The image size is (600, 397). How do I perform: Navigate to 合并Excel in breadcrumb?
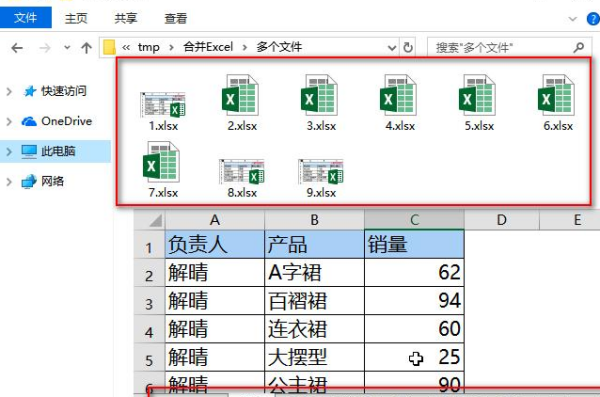click(x=208, y=47)
